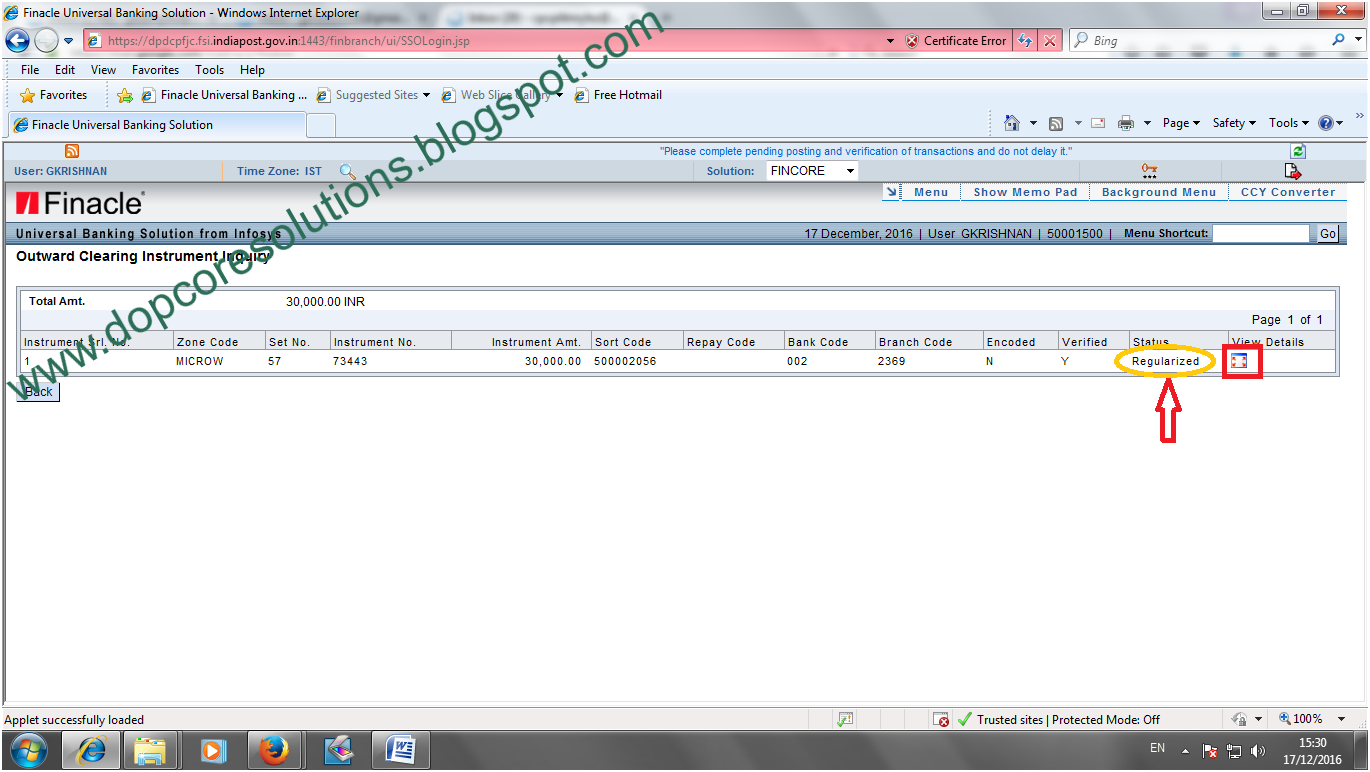
Task: Click the Background Menu link
Action: tap(1159, 192)
